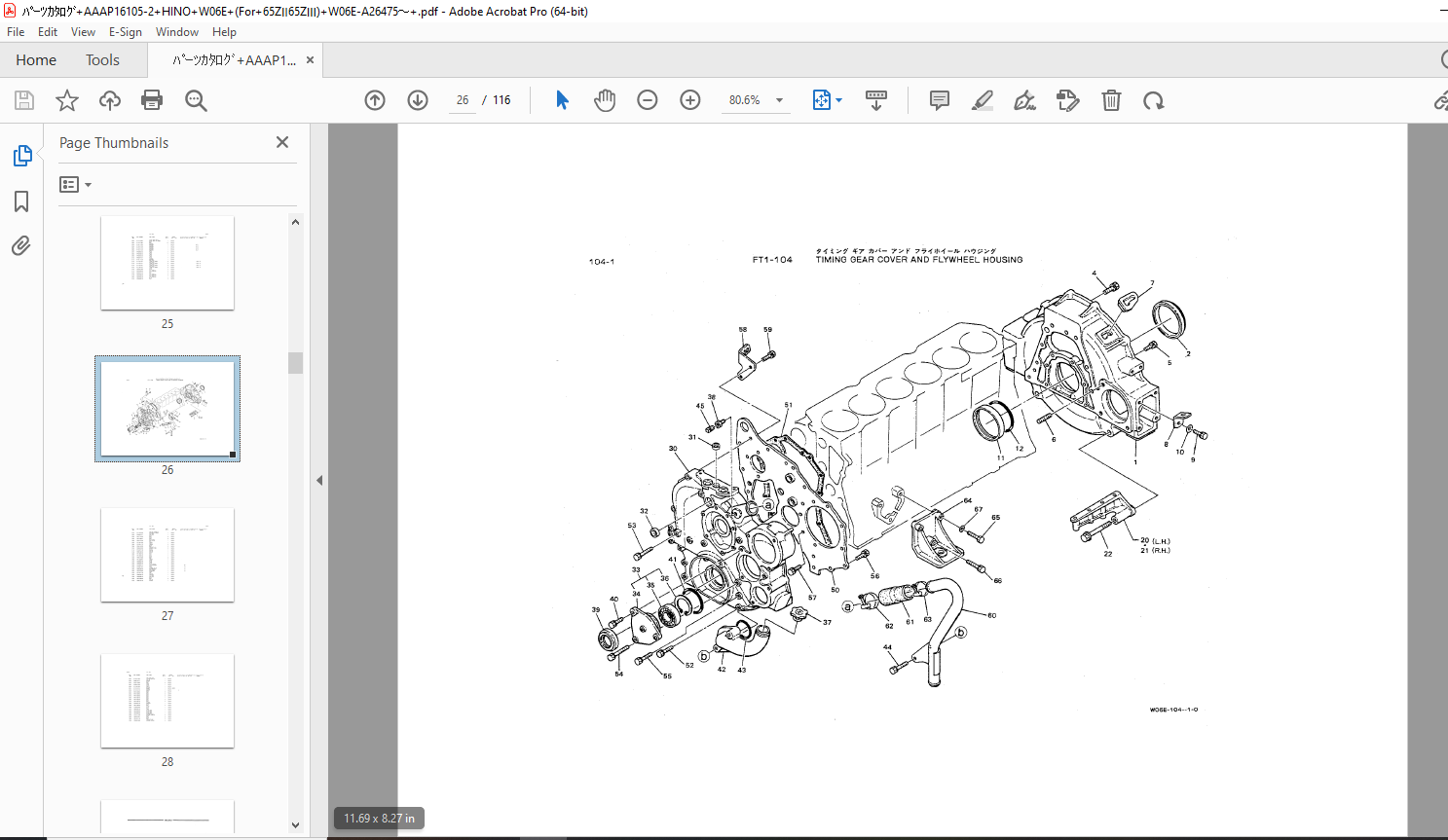
Task: Select page 27 thumbnail
Action: [x=167, y=555]
